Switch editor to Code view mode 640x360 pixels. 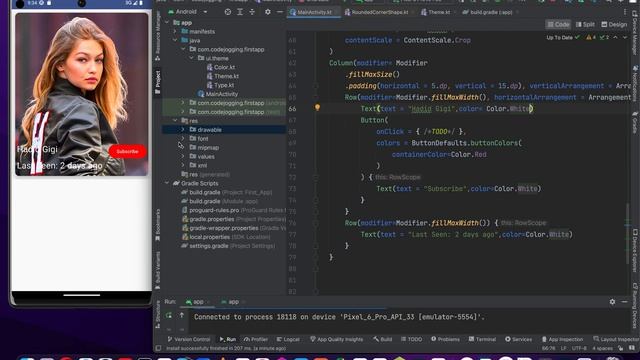click(x=558, y=24)
